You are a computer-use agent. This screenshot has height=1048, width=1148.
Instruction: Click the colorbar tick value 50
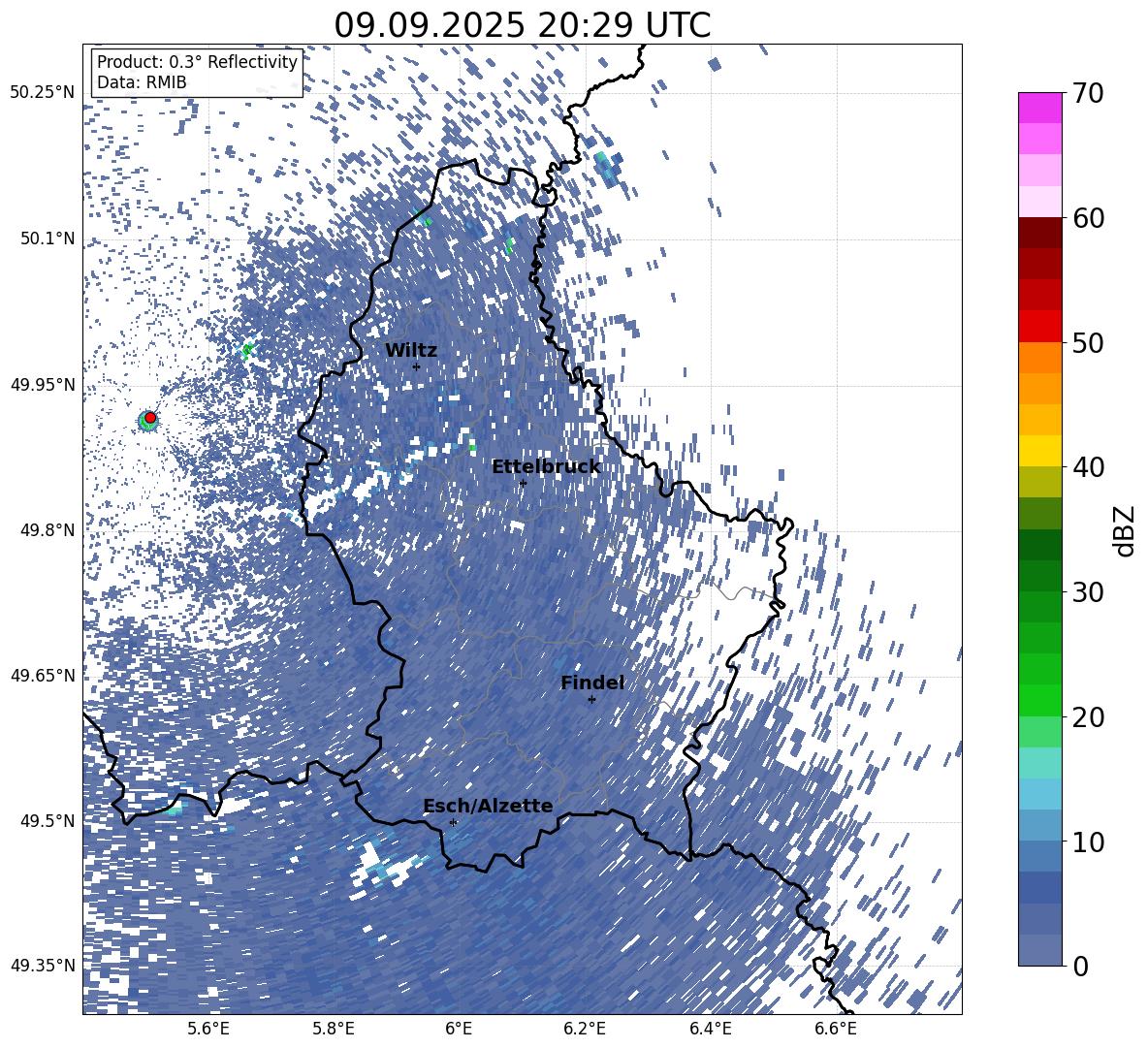[x=1087, y=343]
